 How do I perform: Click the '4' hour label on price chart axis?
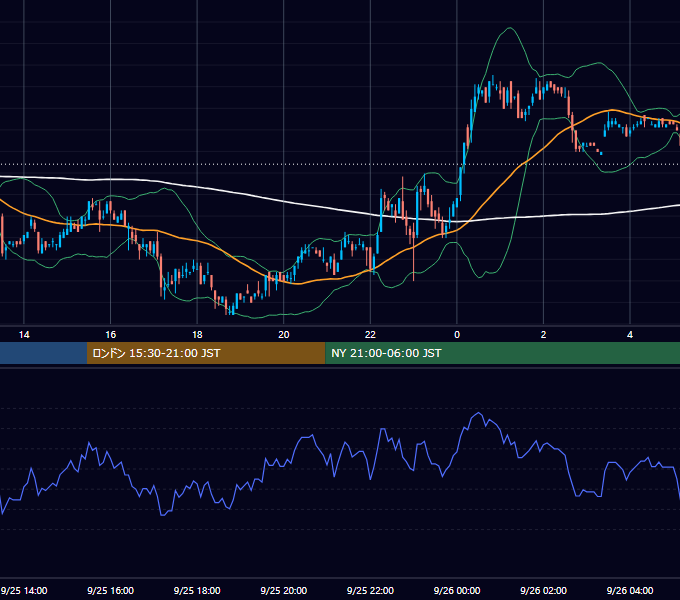click(x=630, y=335)
